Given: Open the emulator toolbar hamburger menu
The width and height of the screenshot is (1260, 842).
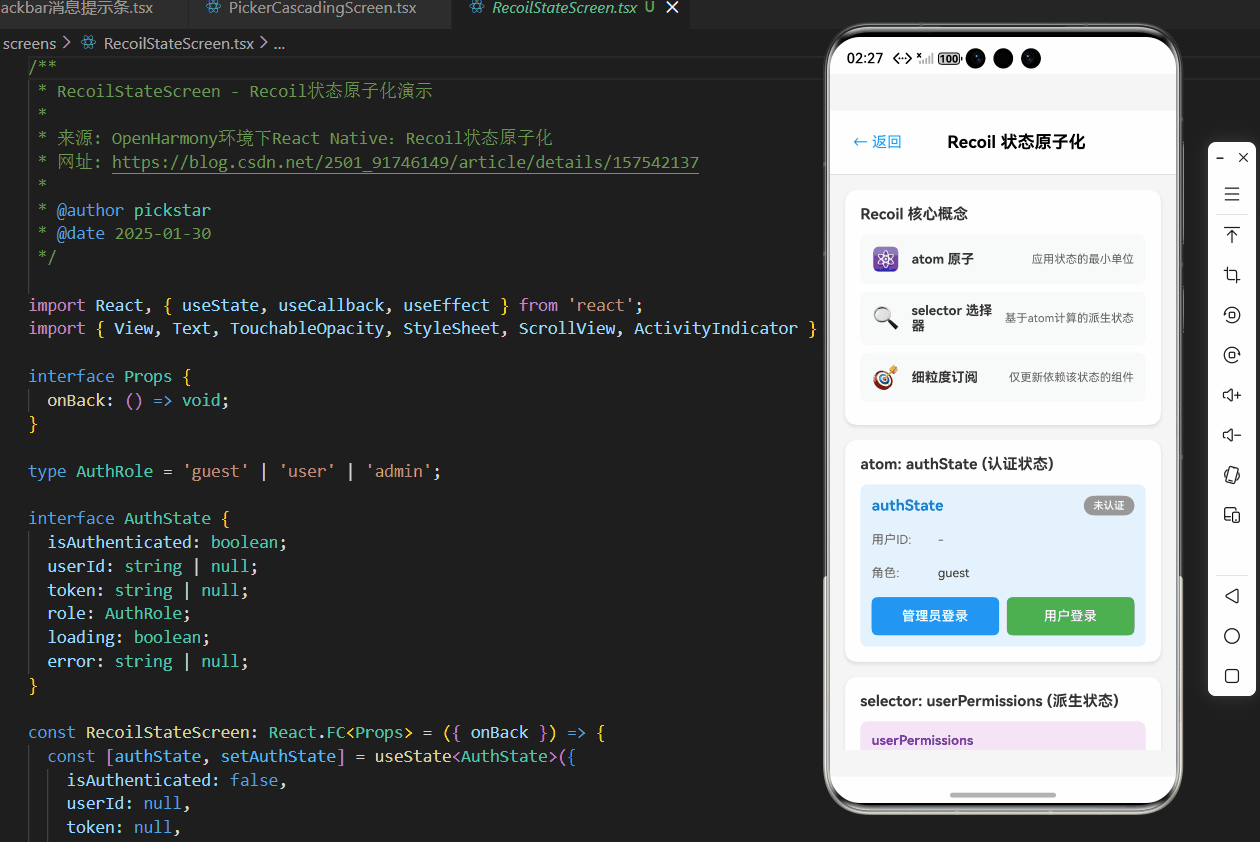Looking at the screenshot, I should (x=1232, y=194).
